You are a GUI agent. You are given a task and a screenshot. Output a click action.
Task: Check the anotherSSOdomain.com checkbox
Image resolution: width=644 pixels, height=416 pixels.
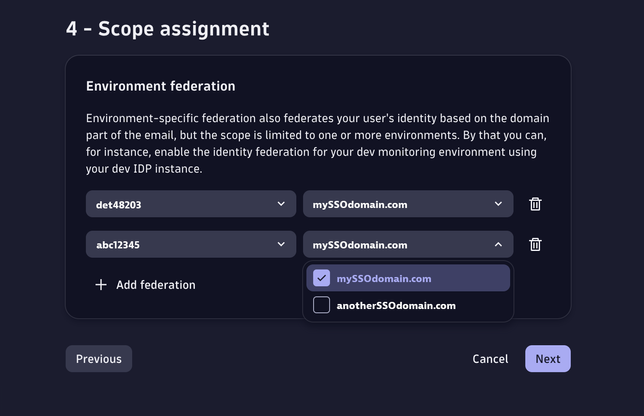coord(321,305)
